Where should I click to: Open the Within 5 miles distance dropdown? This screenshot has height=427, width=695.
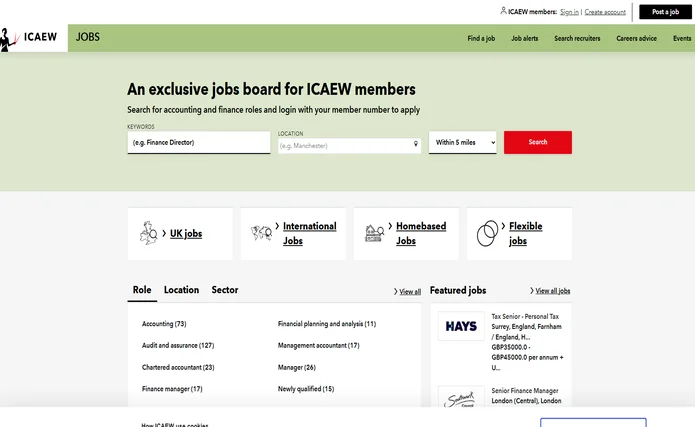click(462, 142)
